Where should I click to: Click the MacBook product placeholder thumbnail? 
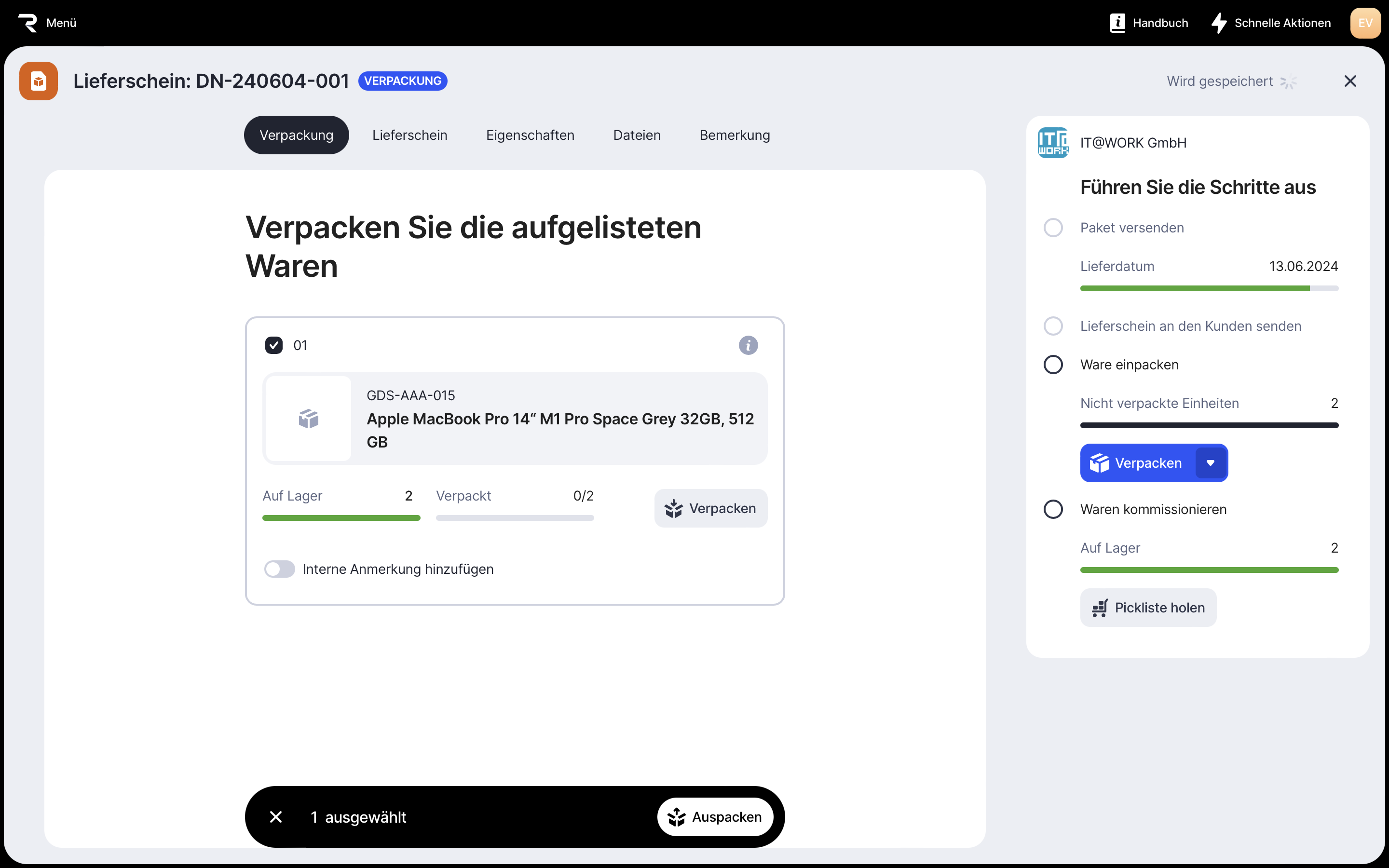pyautogui.click(x=309, y=419)
